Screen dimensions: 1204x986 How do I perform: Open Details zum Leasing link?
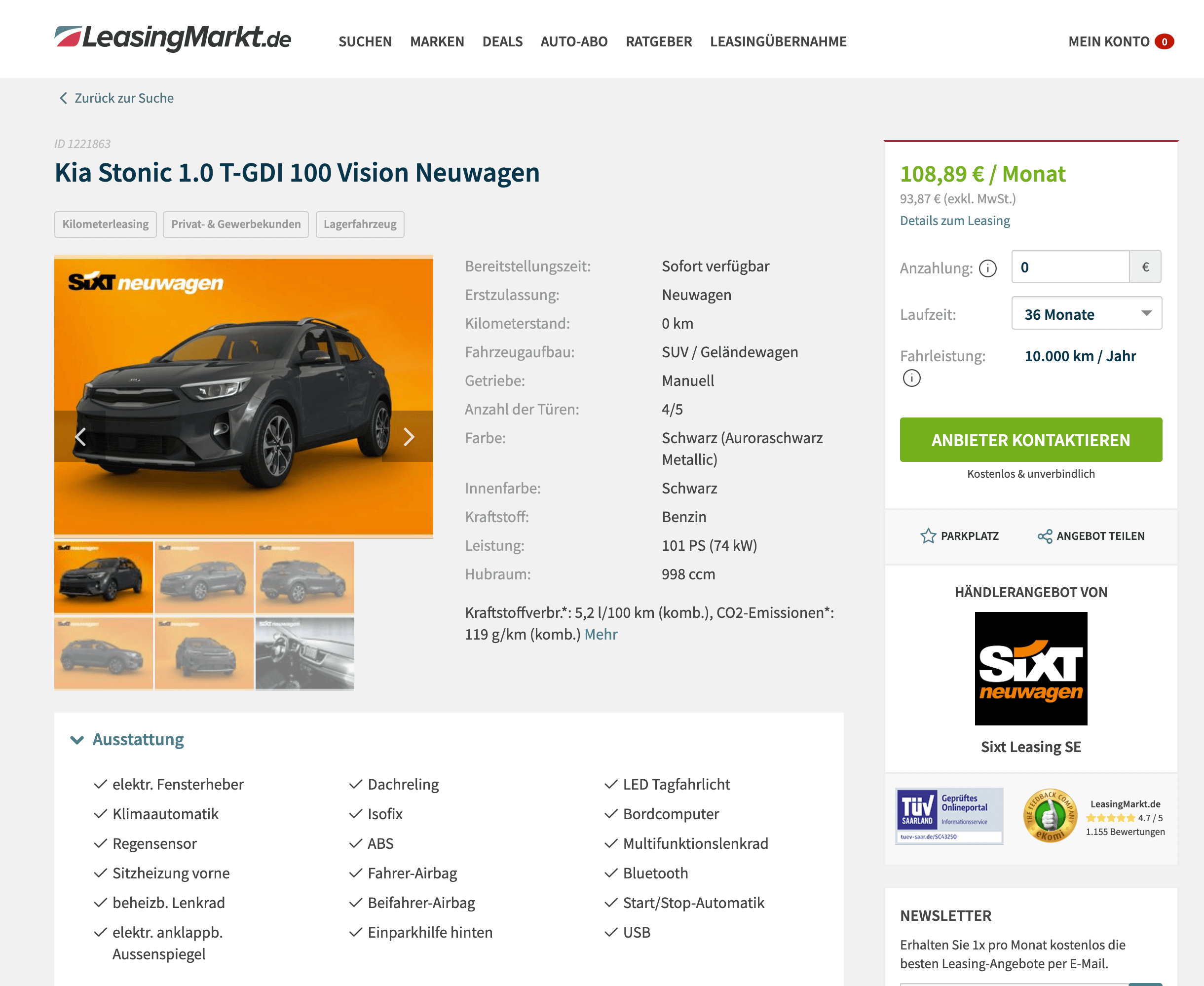pos(955,221)
